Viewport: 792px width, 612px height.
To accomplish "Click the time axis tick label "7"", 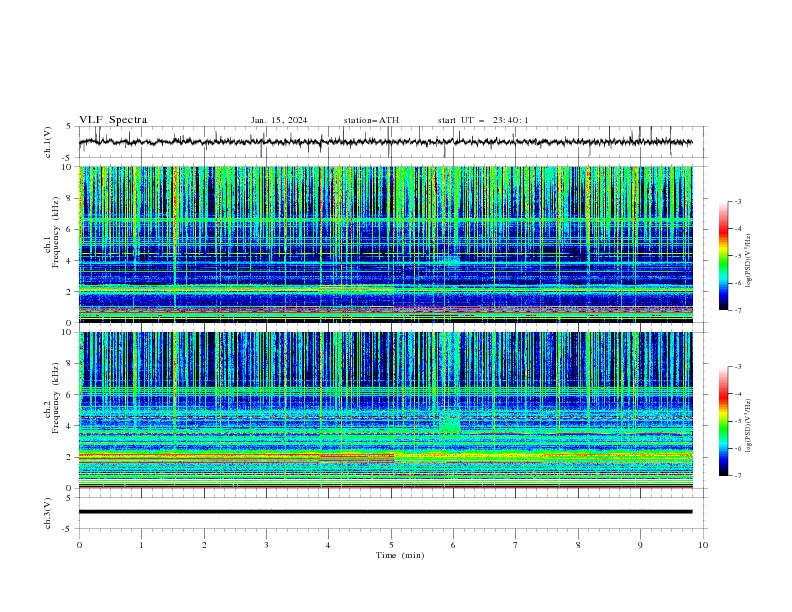I will point(516,545).
